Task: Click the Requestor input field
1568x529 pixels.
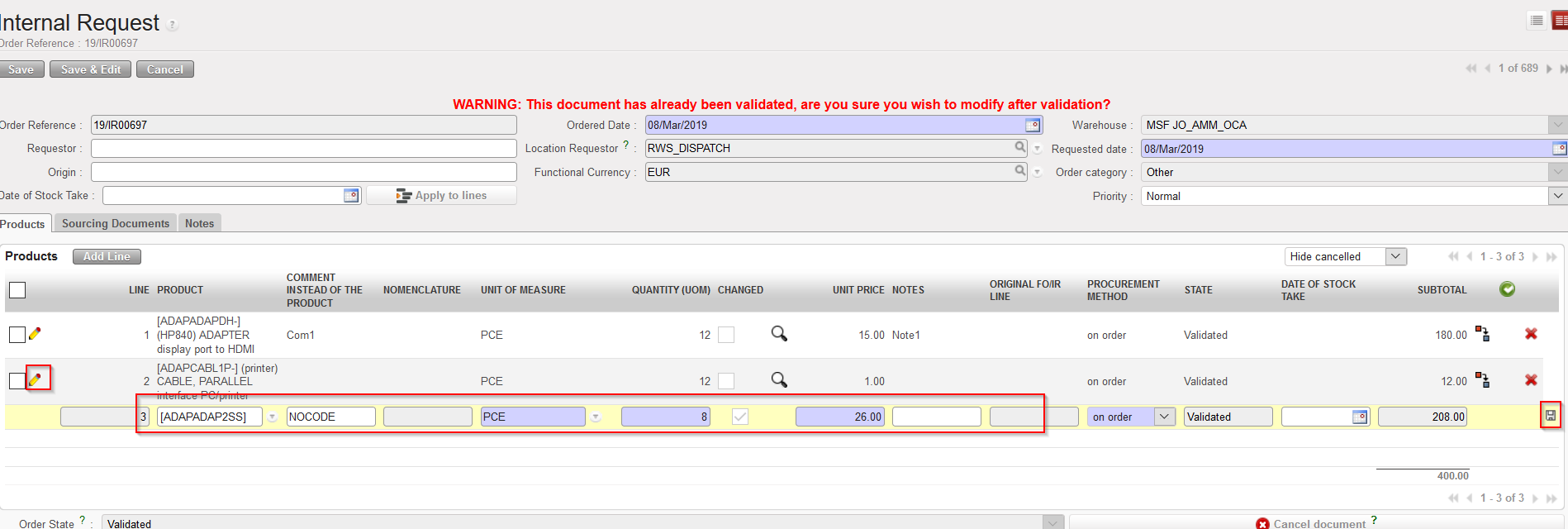Action: [303, 148]
